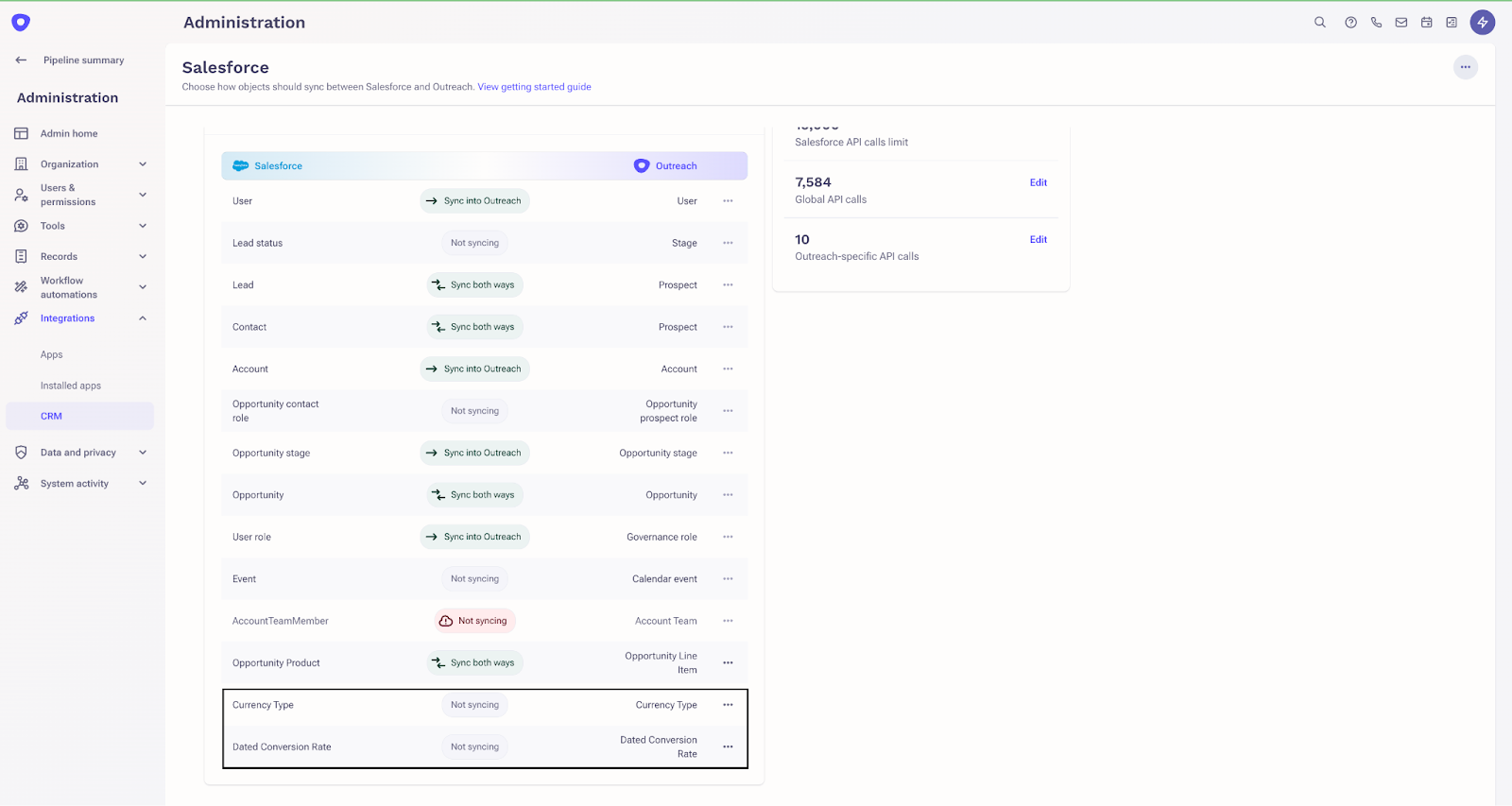This screenshot has height=806, width=1512.
Task: Click Sync both ways badge for Opportunity
Action: coord(474,495)
